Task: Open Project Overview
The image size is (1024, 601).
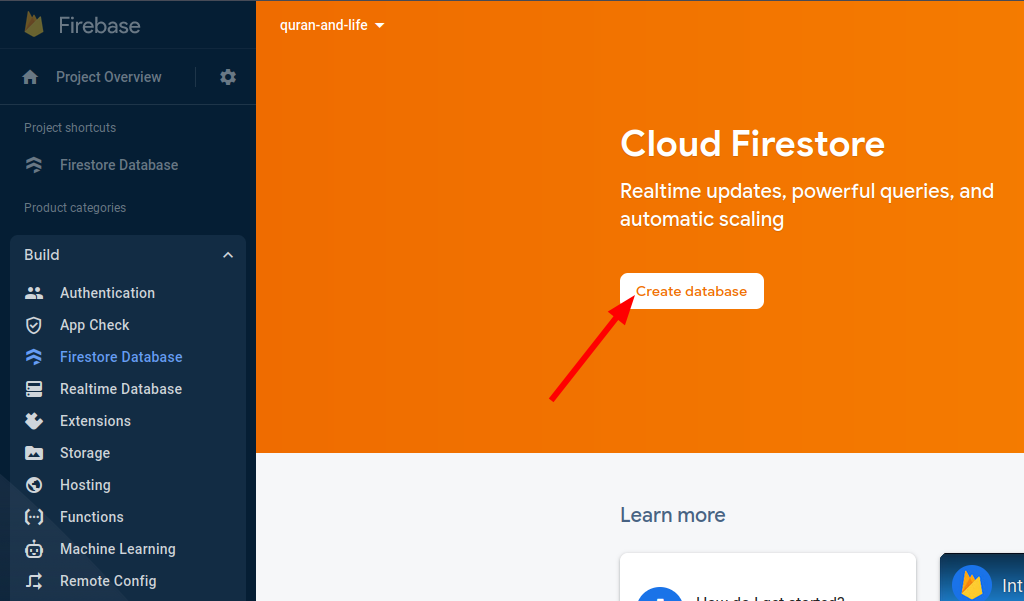Action: point(108,77)
